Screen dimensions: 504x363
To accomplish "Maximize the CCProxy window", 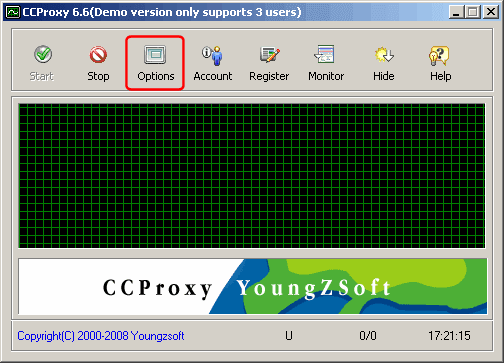I will pyautogui.click(x=473, y=12).
